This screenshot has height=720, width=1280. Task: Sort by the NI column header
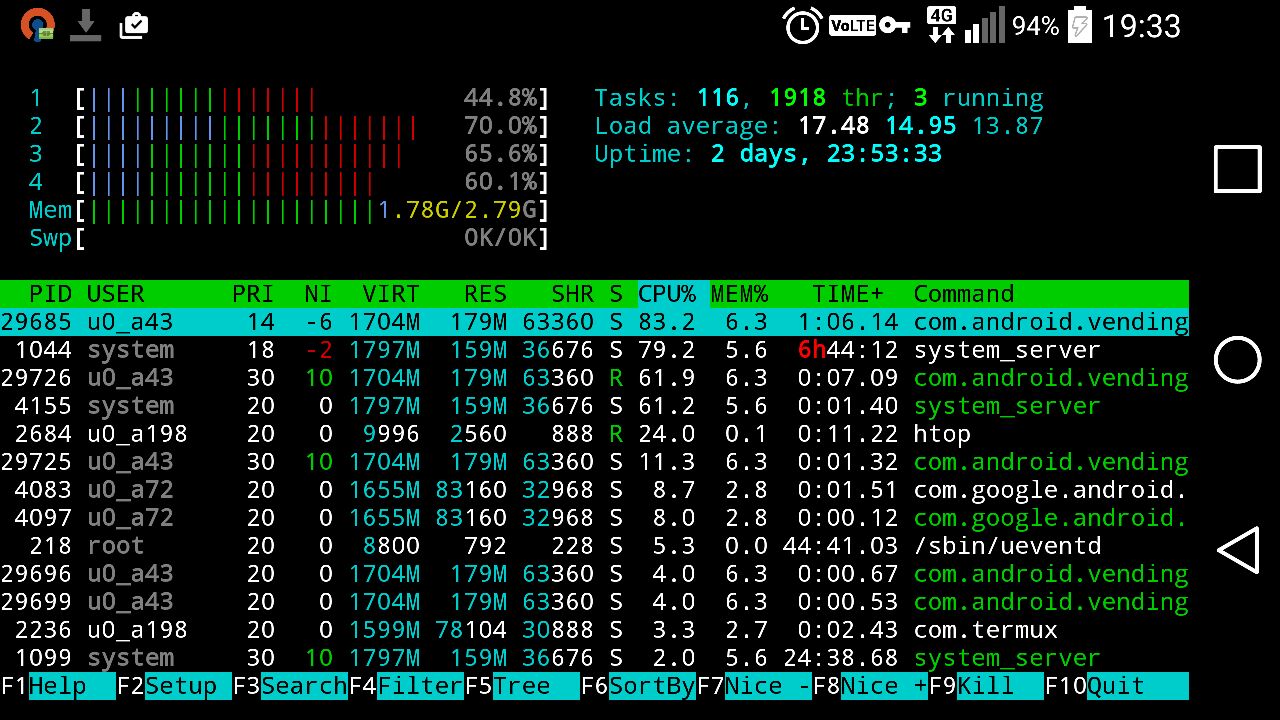point(318,294)
